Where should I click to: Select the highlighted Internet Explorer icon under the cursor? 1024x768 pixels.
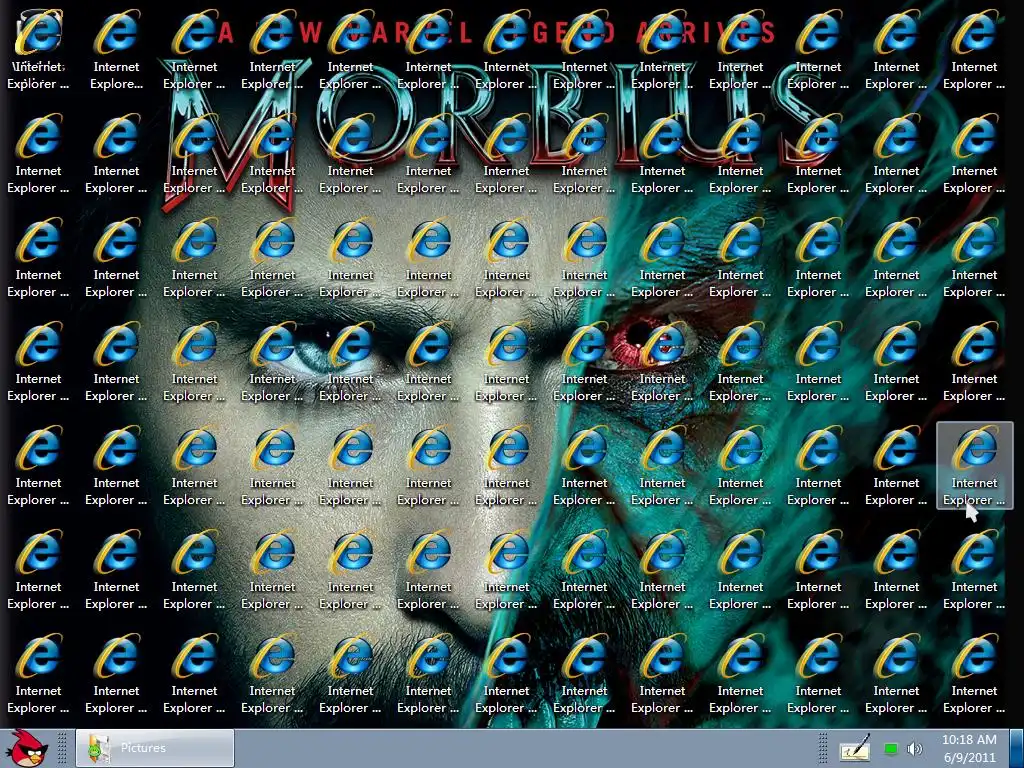[x=974, y=465]
